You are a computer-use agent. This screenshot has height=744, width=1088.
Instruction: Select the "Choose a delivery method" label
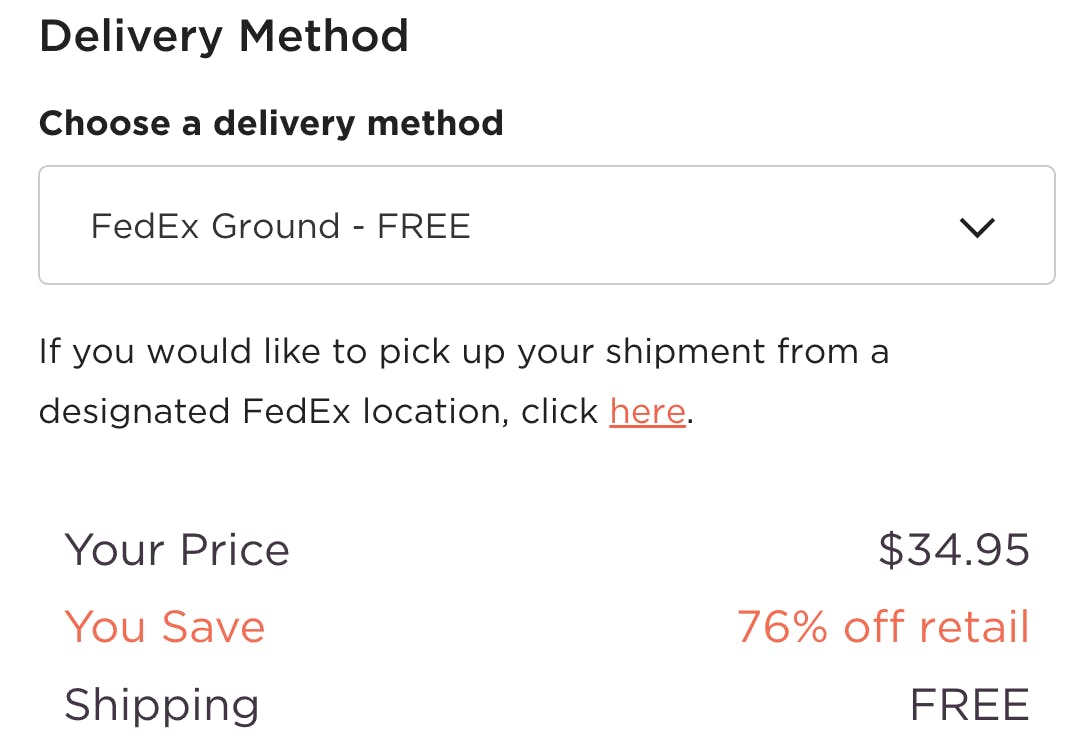pyautogui.click(x=271, y=123)
